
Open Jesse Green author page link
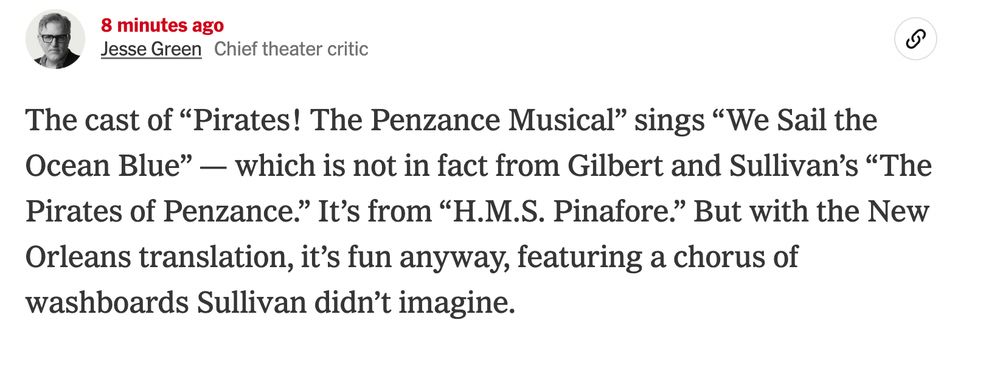point(151,49)
